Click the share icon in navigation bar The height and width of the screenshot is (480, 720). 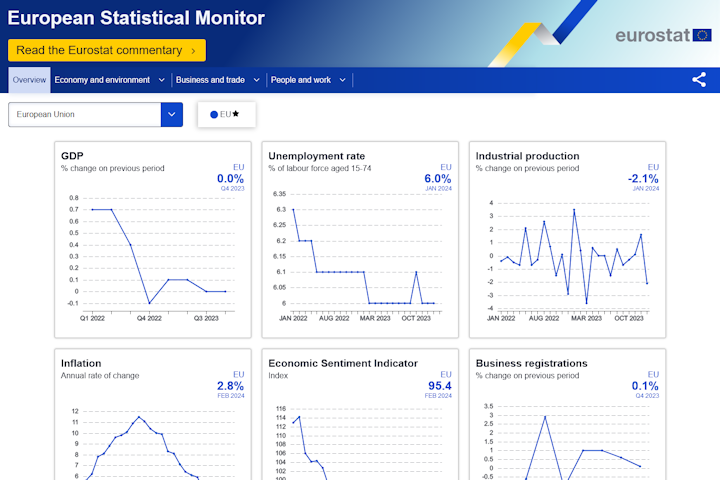click(x=699, y=80)
